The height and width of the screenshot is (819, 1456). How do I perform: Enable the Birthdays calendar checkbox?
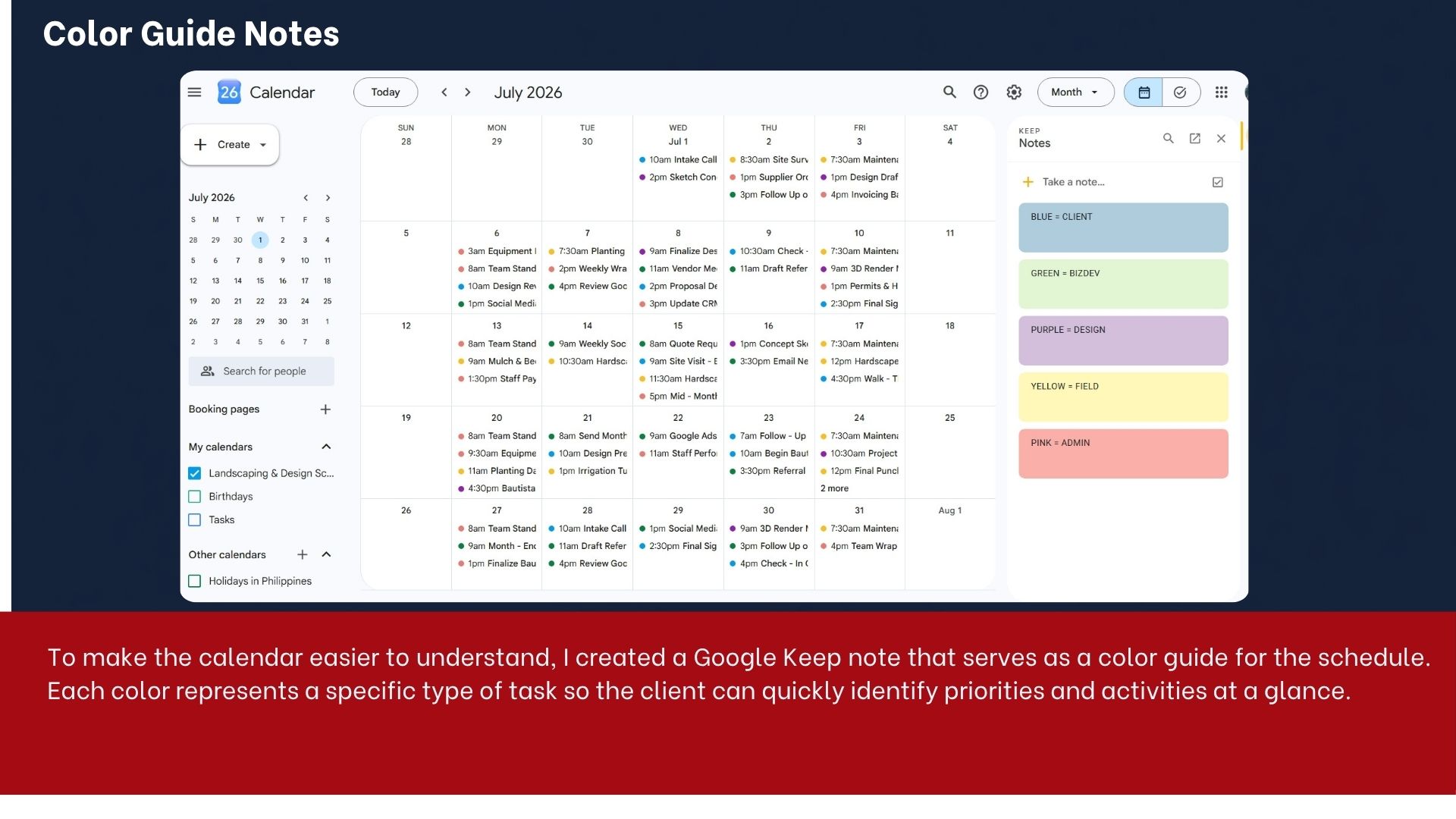point(194,497)
